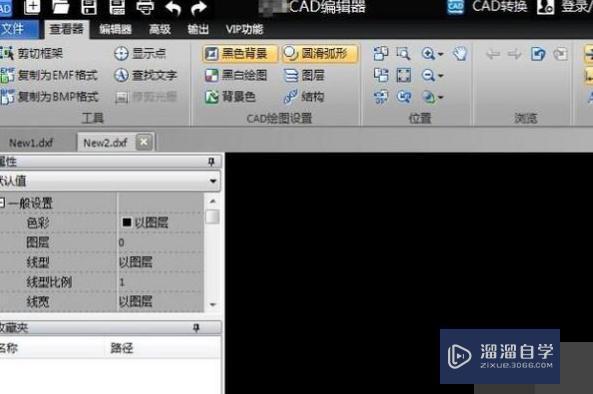Viewport: 593px width, 394px height.
Task: Open the 结构 structure icon
Action: click(290, 96)
